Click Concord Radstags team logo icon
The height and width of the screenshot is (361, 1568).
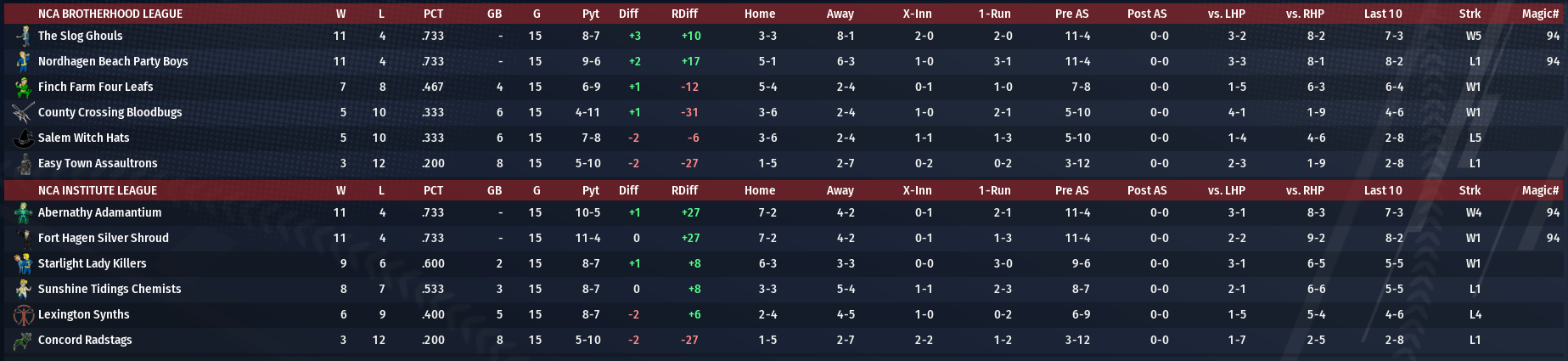click(23, 340)
